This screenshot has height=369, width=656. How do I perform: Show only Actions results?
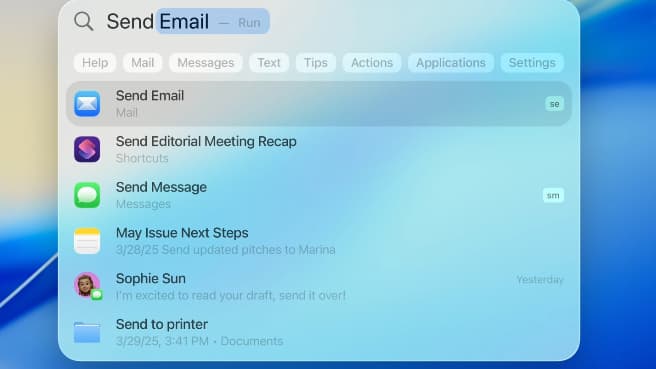pos(372,63)
